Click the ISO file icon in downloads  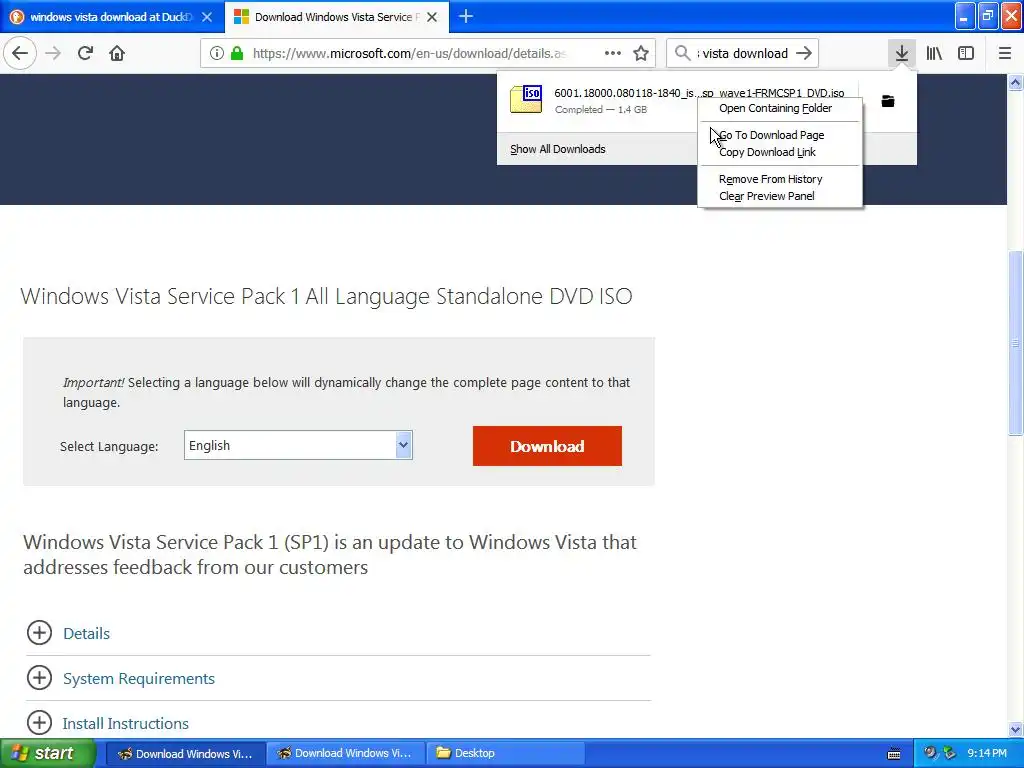526,99
